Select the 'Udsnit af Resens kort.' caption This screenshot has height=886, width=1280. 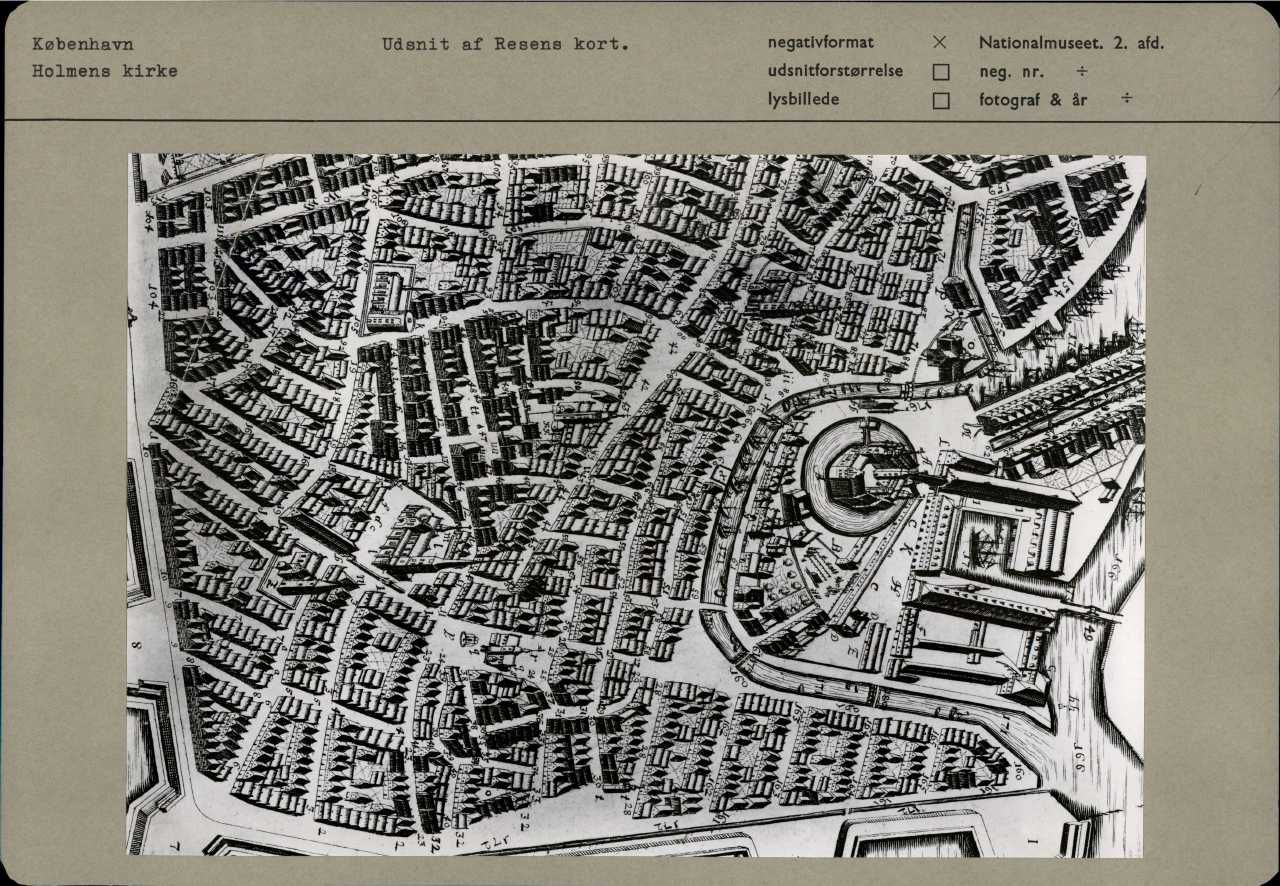coord(505,44)
